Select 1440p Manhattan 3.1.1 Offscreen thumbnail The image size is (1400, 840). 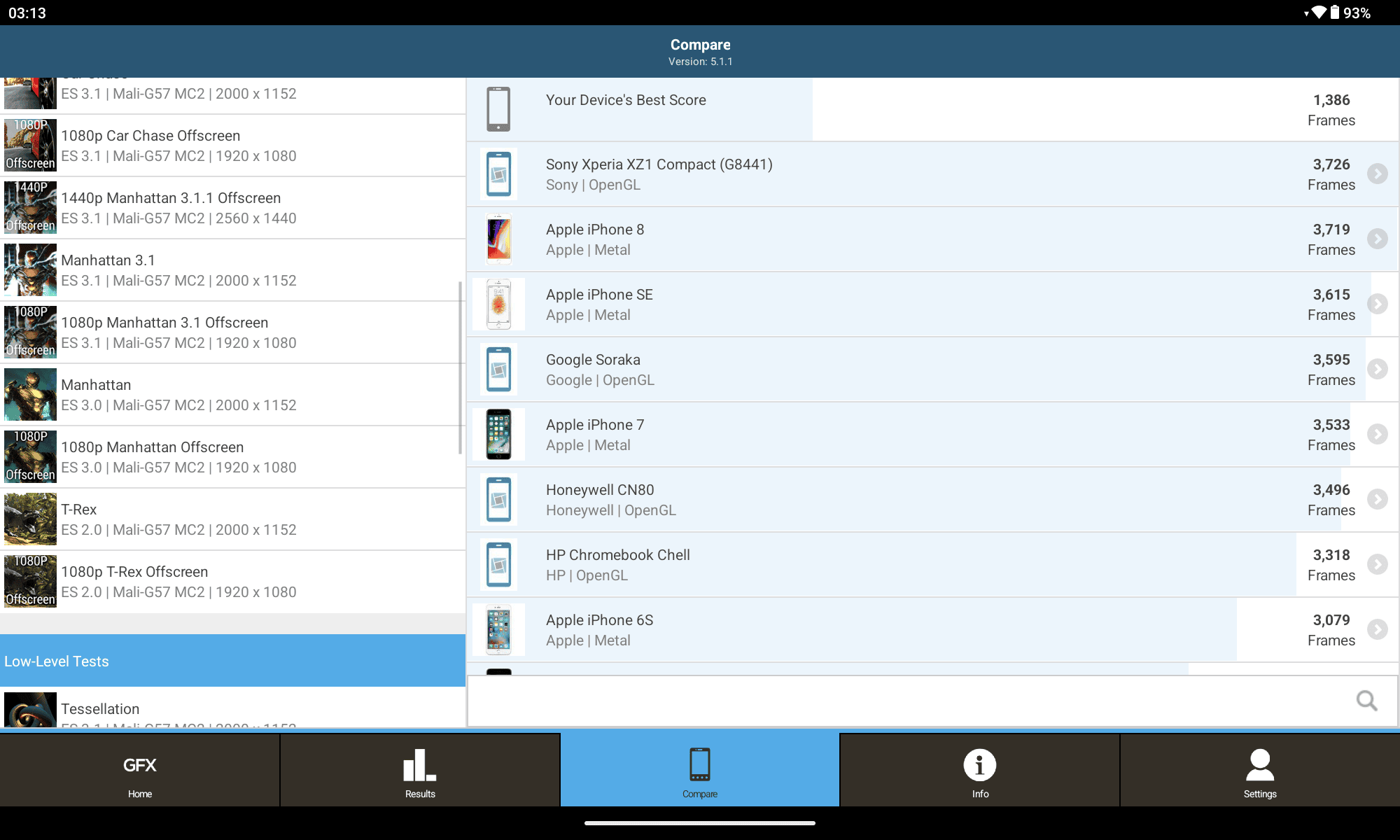click(30, 207)
